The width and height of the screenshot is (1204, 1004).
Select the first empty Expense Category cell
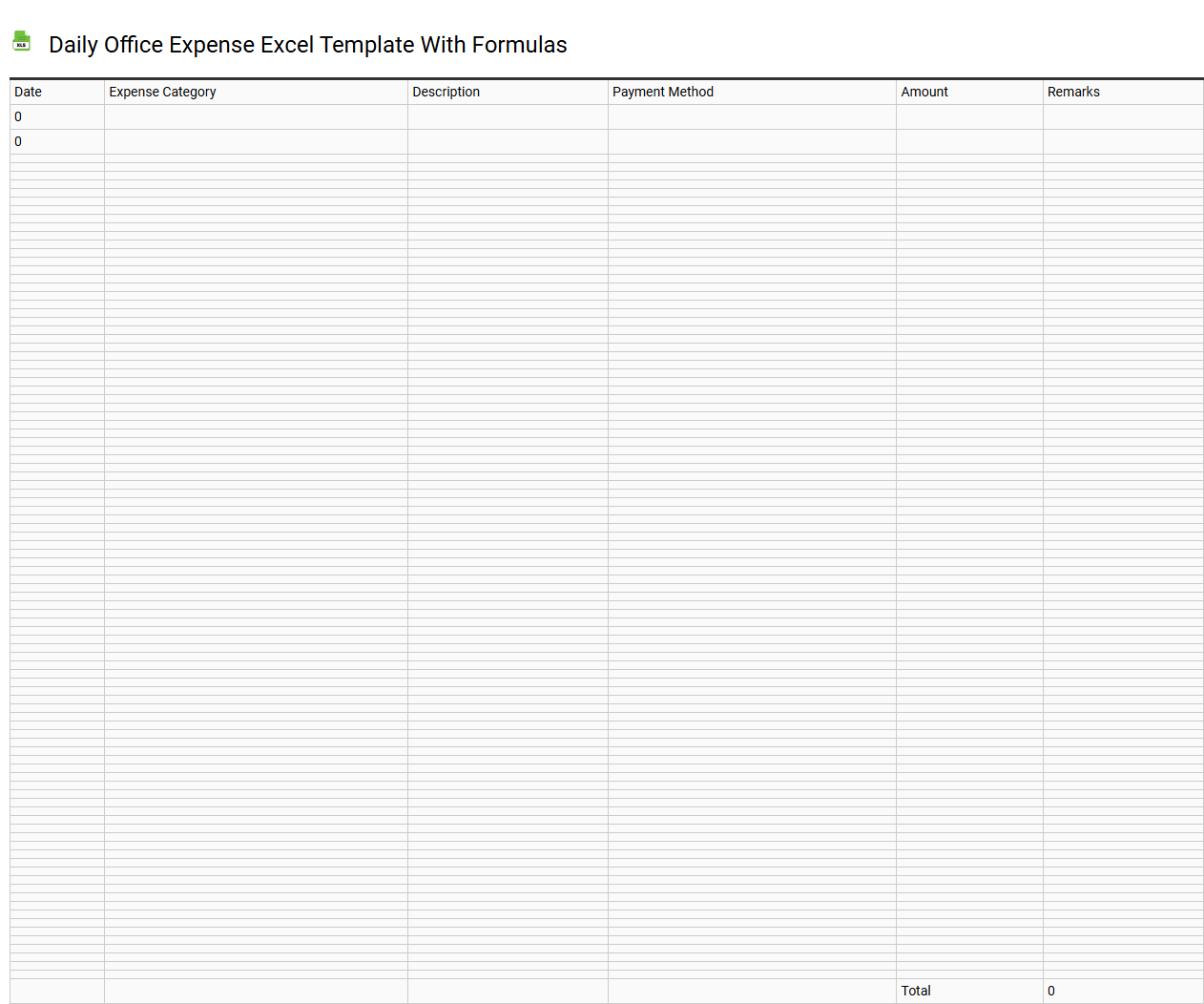(255, 116)
